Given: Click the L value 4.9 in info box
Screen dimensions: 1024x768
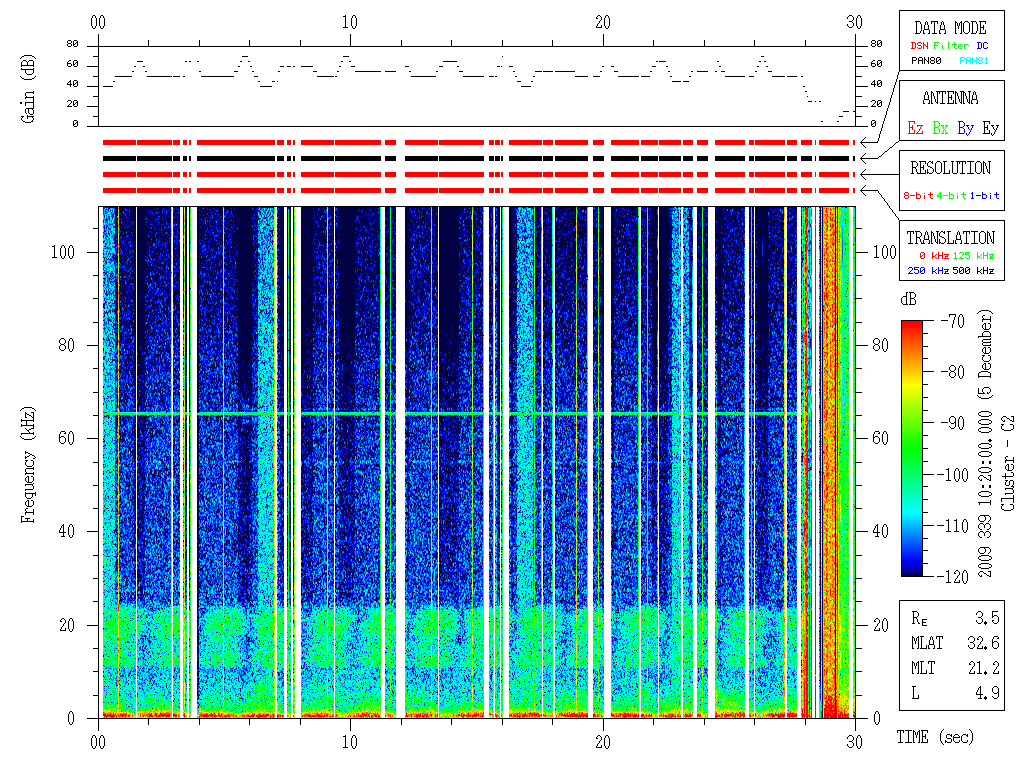Looking at the screenshot, I should (987, 692).
